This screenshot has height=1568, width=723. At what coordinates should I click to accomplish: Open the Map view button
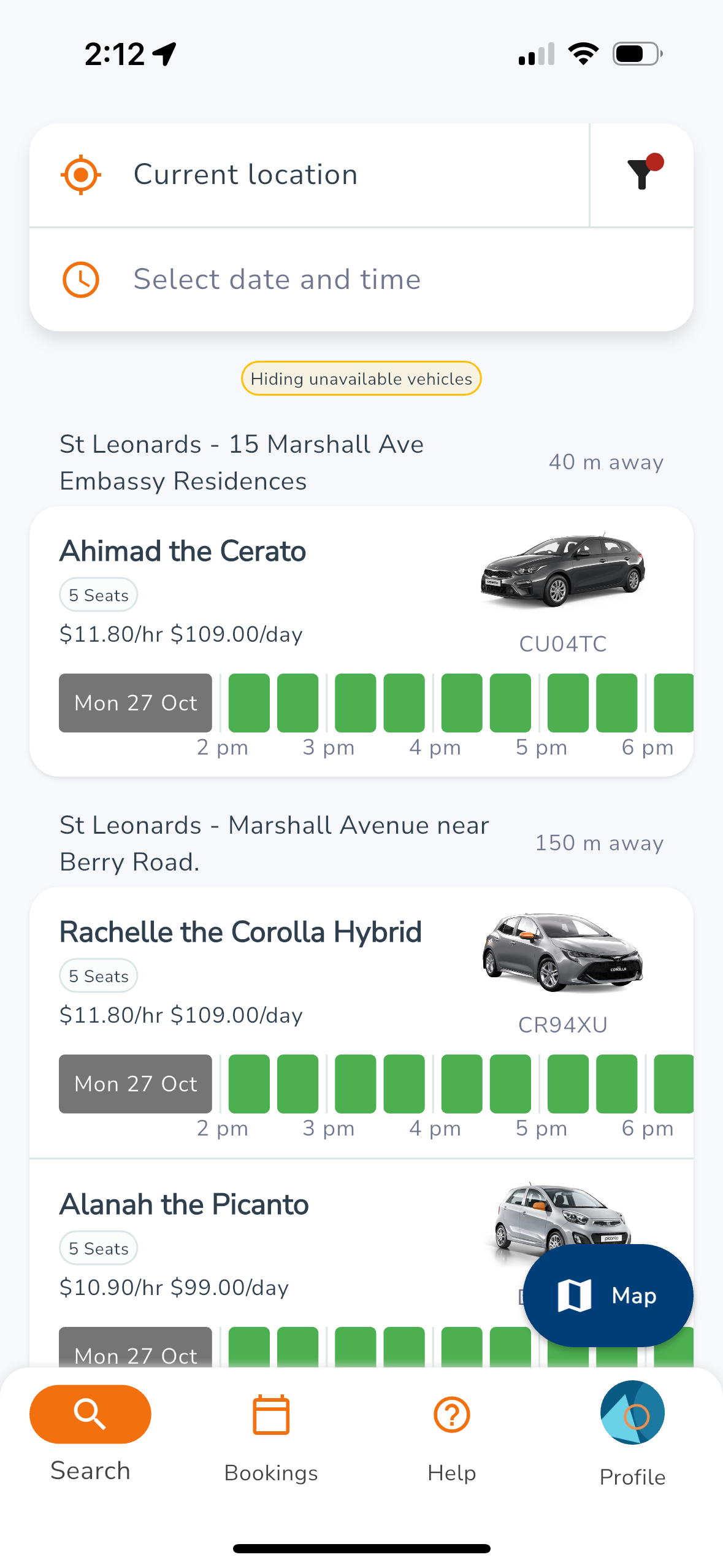coord(608,1295)
